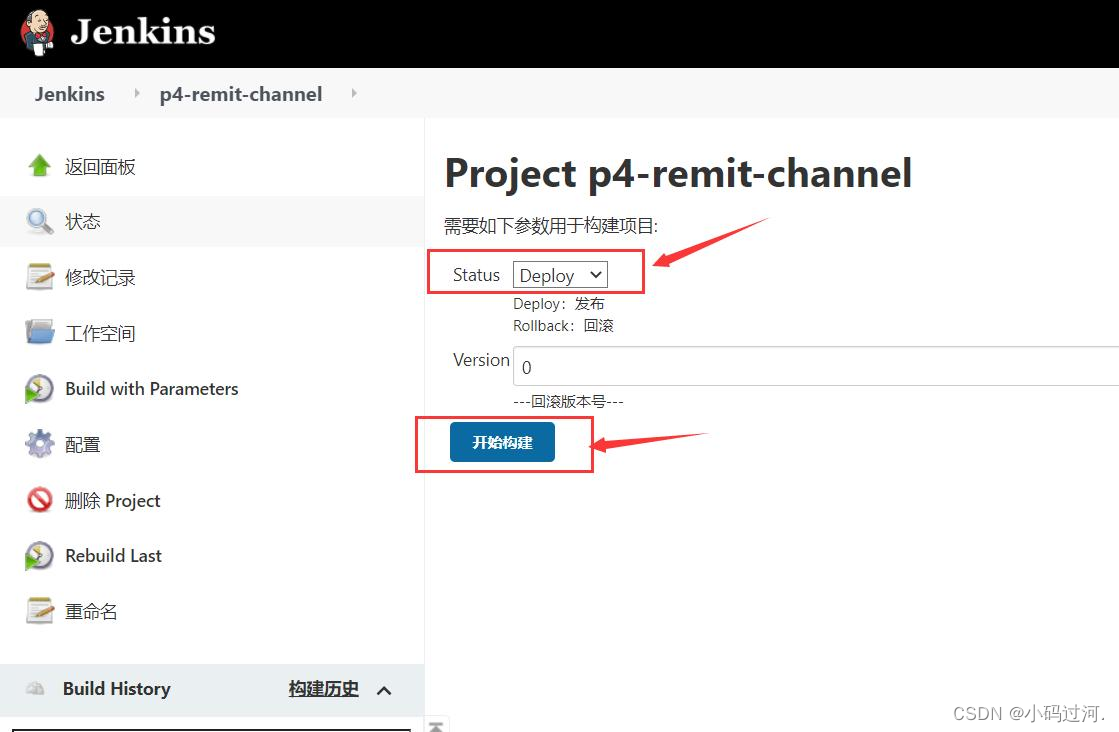Open the Status dropdown showing Deploy
The image size is (1119, 732).
(x=559, y=274)
